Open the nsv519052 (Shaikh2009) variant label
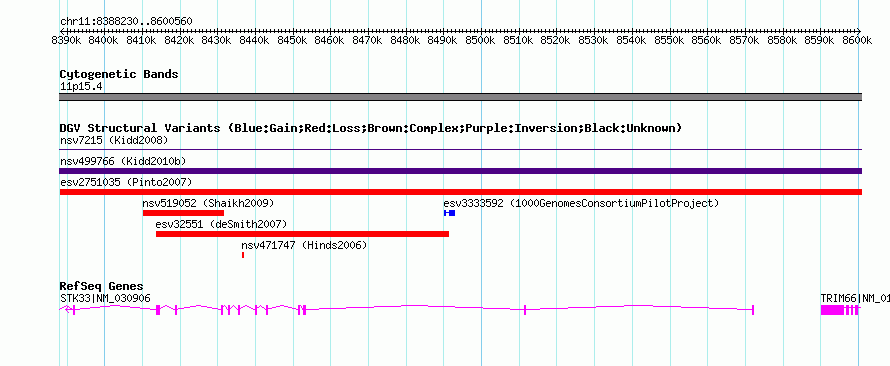The width and height of the screenshot is (890, 366). [208, 203]
